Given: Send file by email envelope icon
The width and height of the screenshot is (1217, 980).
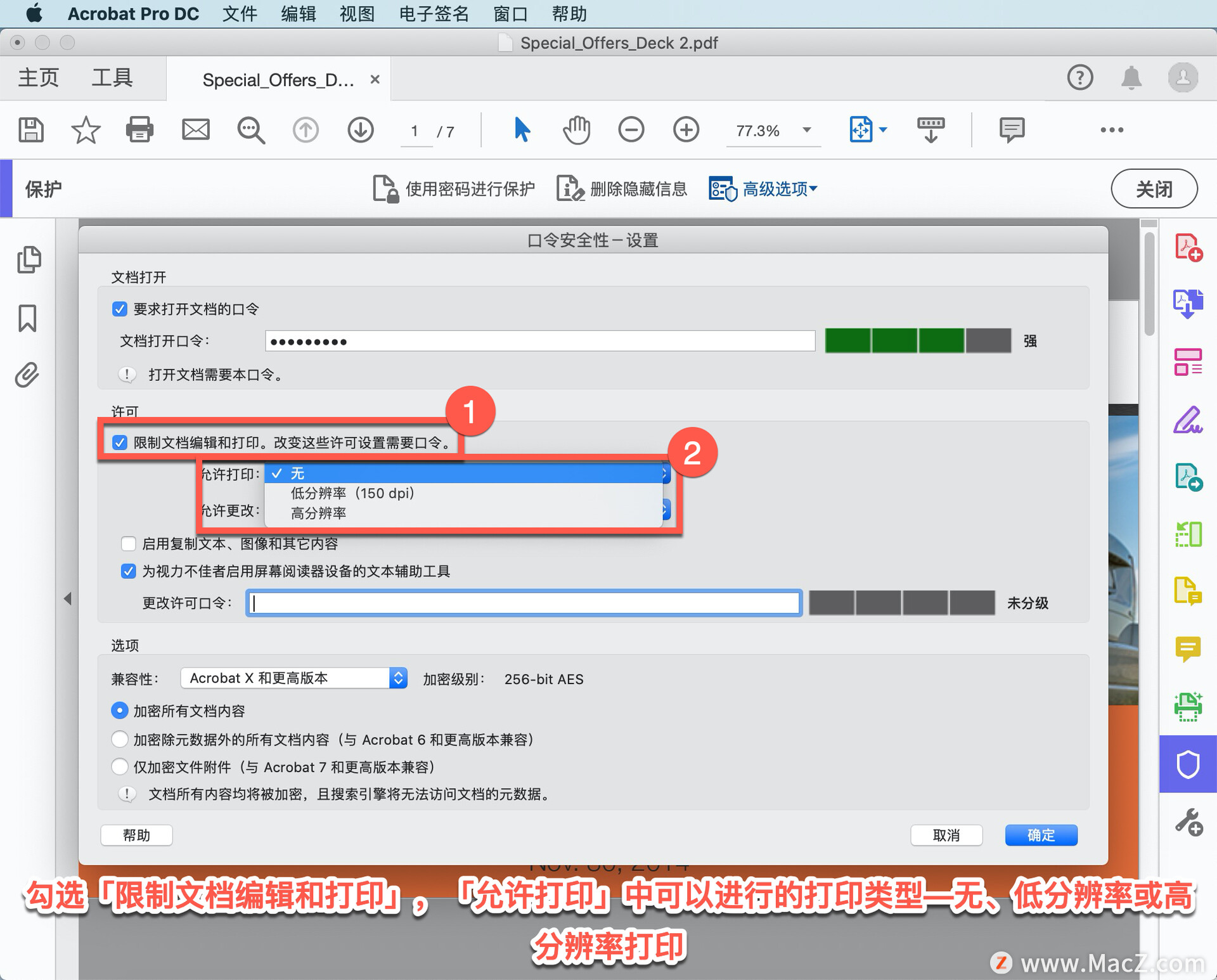Looking at the screenshot, I should (x=195, y=130).
